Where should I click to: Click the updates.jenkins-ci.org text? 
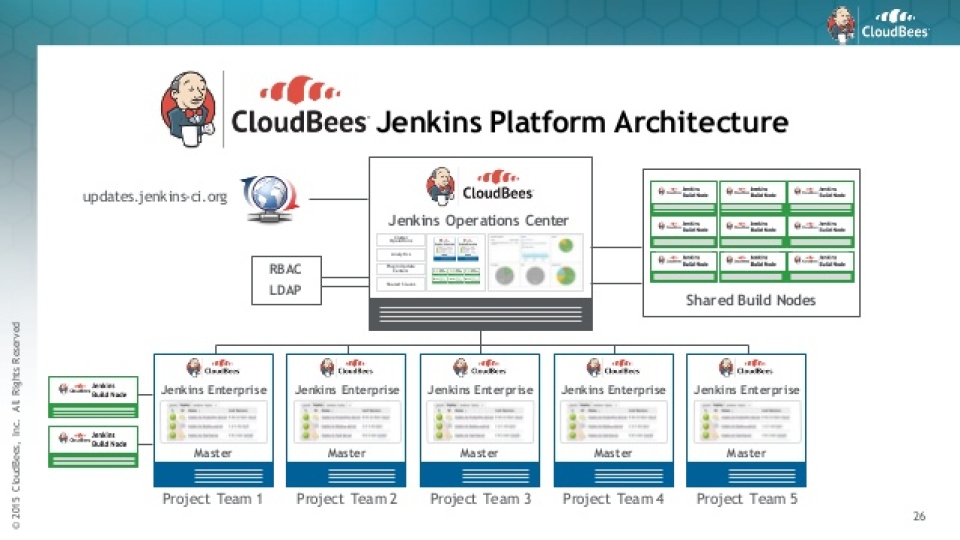point(154,196)
